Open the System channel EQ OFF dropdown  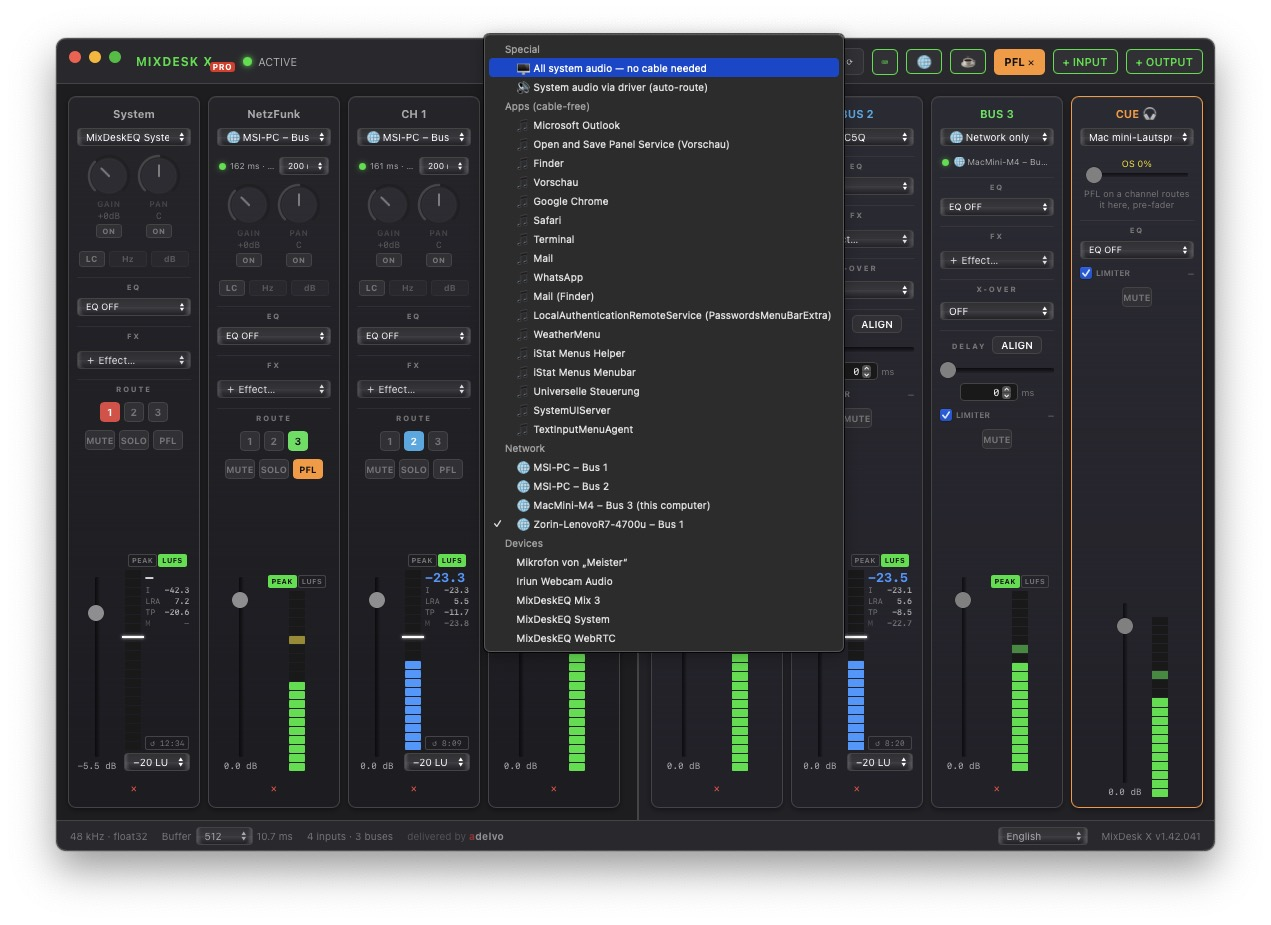coord(134,307)
